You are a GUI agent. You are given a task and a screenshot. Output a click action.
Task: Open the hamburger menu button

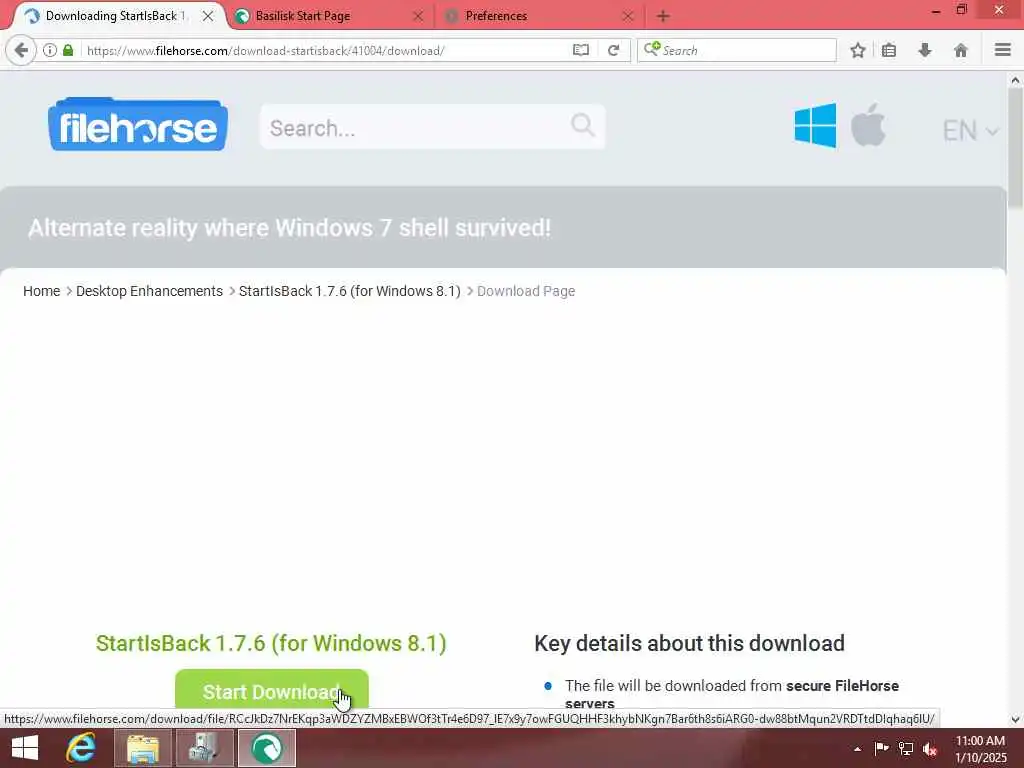point(1003,50)
